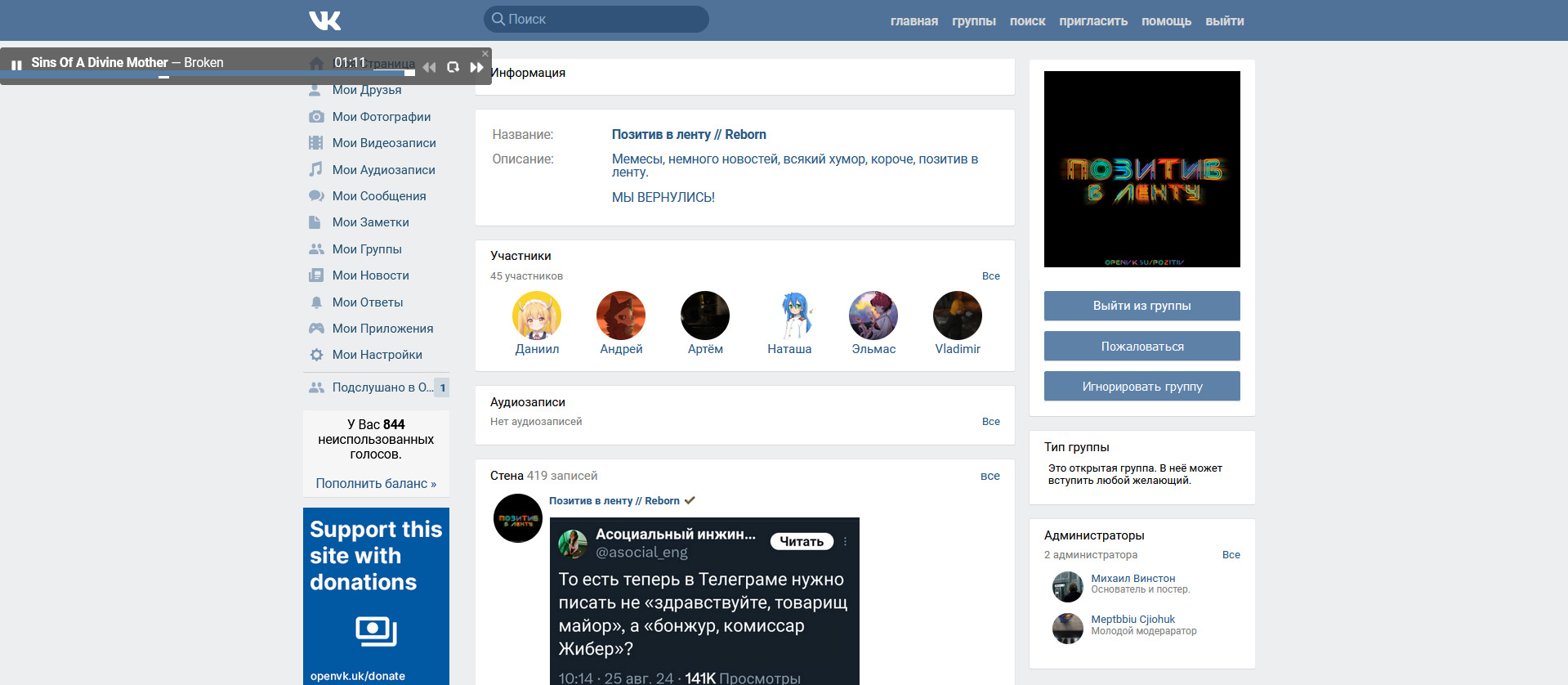Go to главная in the top navigation

click(914, 21)
